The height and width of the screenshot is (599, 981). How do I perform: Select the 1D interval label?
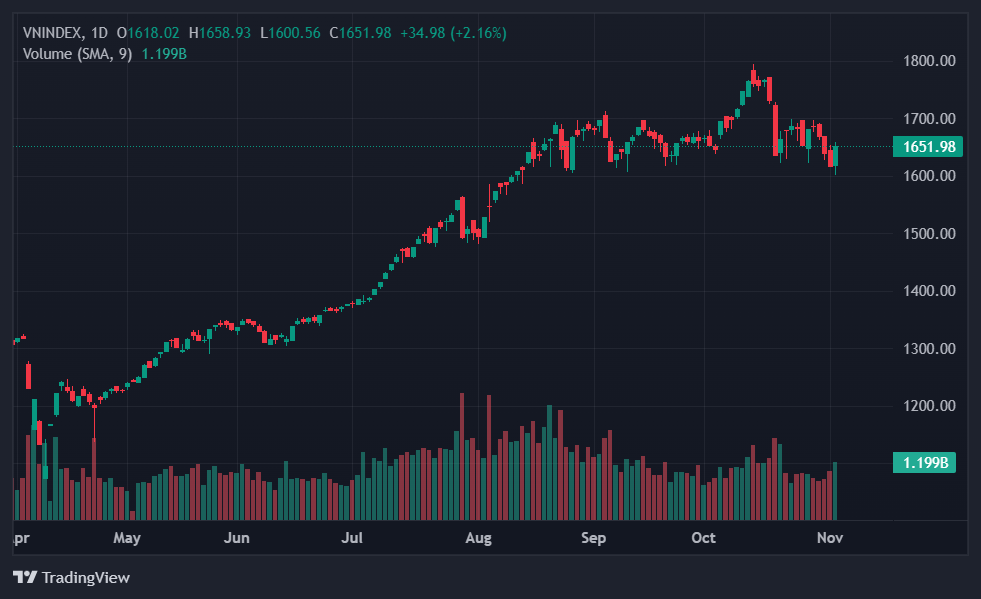coord(100,33)
